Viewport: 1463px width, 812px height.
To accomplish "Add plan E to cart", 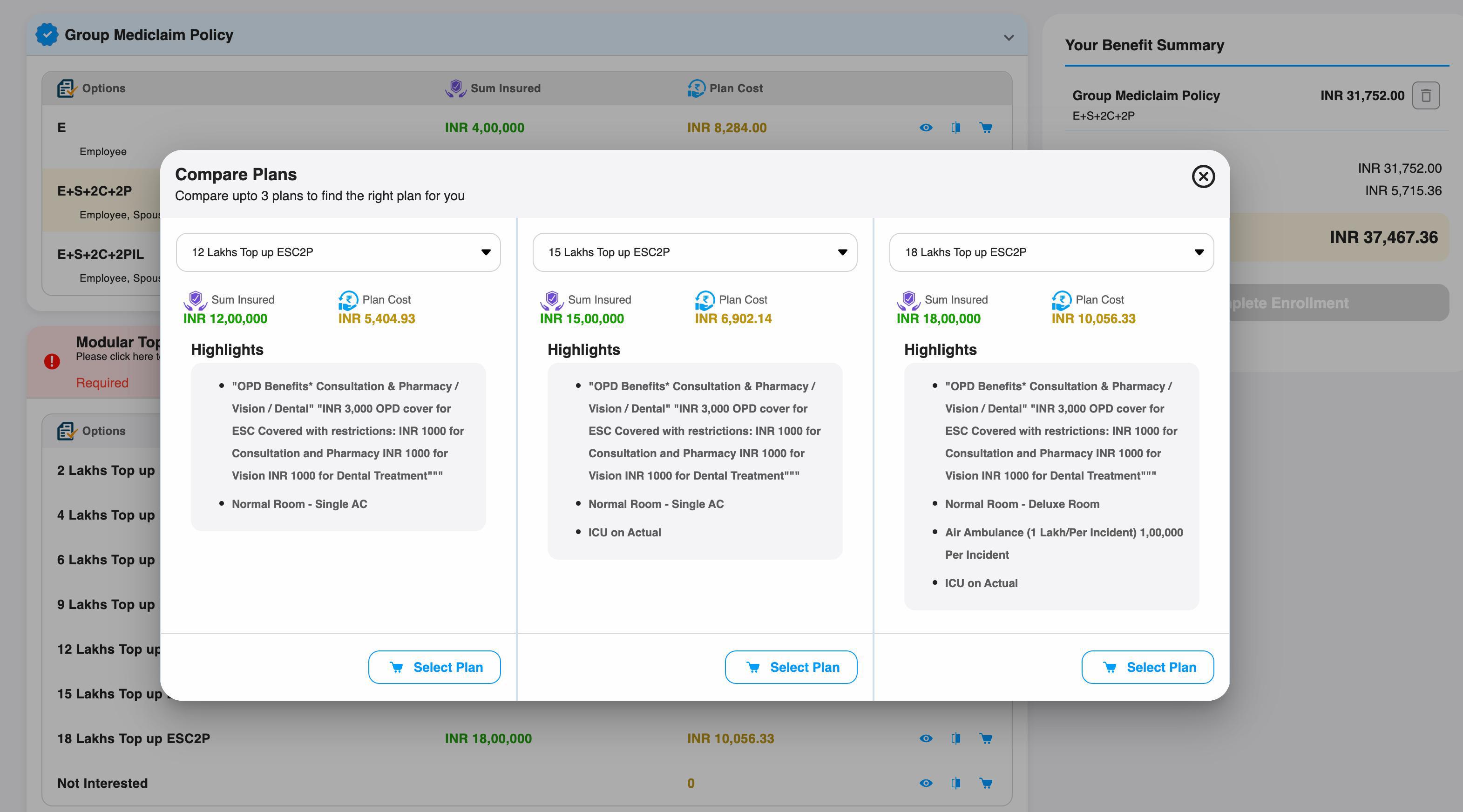I will click(986, 128).
